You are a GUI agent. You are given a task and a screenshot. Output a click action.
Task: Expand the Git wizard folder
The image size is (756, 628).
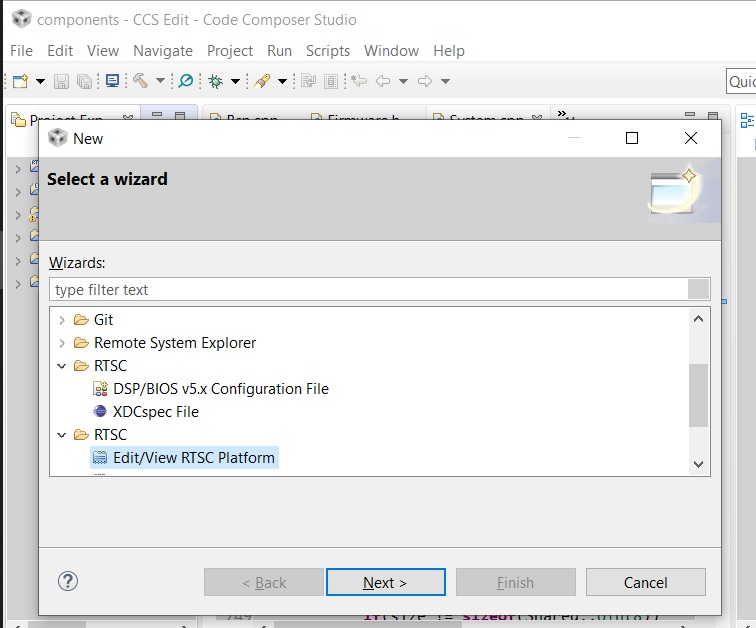(x=62, y=320)
